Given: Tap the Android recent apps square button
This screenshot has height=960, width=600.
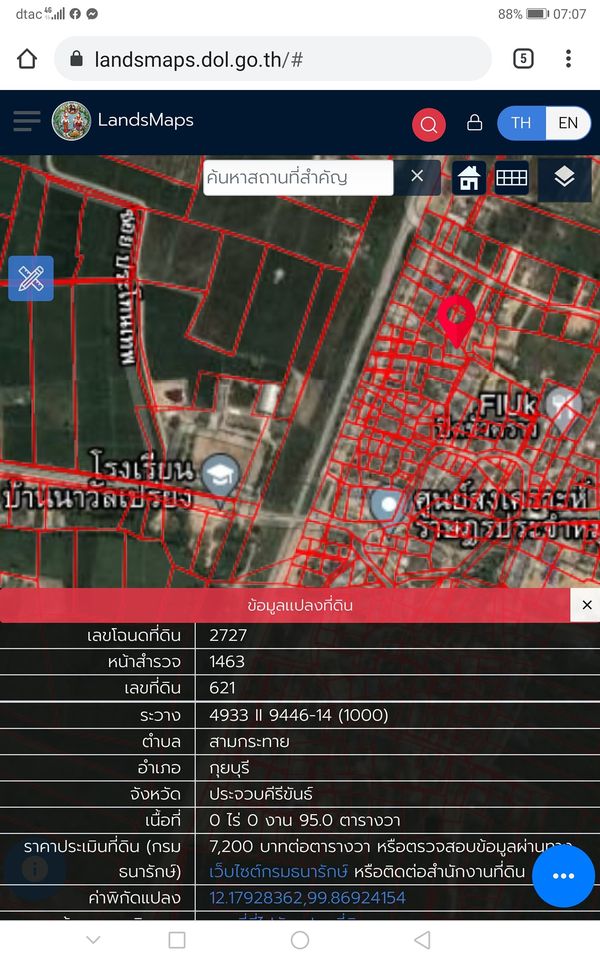Looking at the screenshot, I should click(177, 940).
